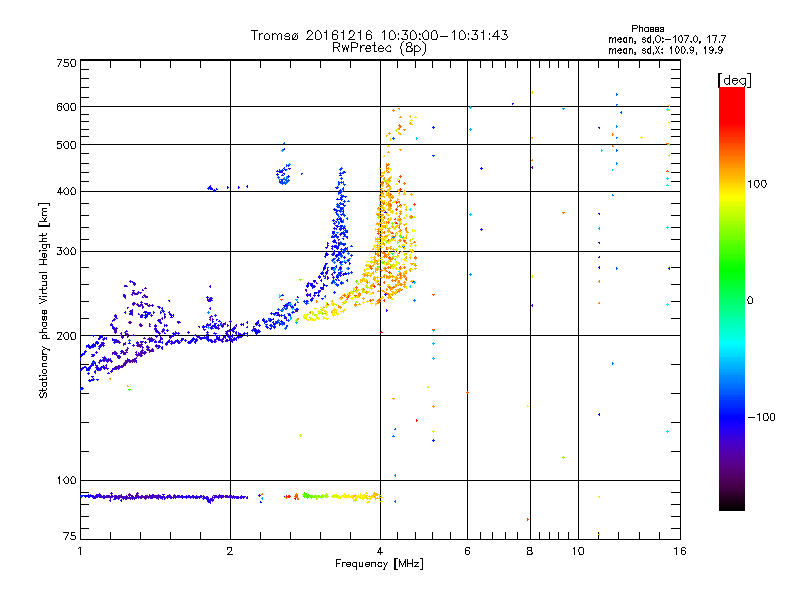This screenshot has width=800, height=600.
Task: Click the blue E-layer trace below 100 km
Action: (163, 496)
